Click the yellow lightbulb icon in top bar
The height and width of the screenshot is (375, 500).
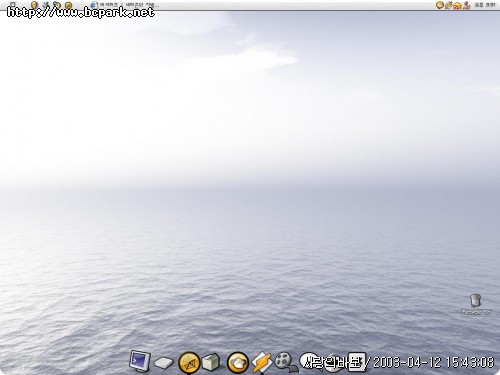(34, 5)
